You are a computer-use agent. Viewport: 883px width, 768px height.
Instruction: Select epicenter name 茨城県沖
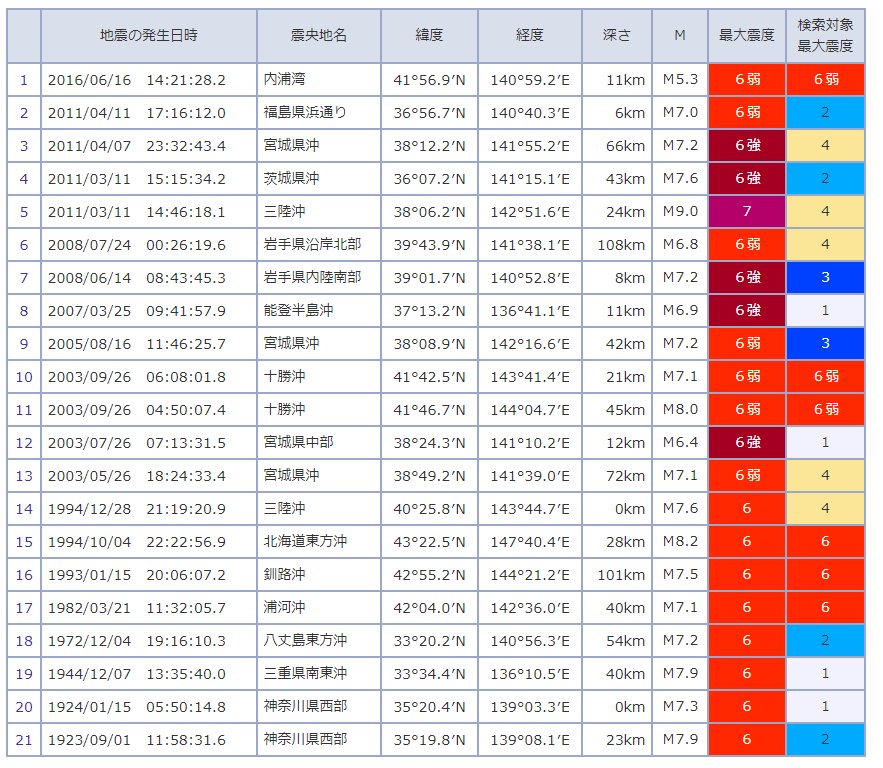click(291, 178)
